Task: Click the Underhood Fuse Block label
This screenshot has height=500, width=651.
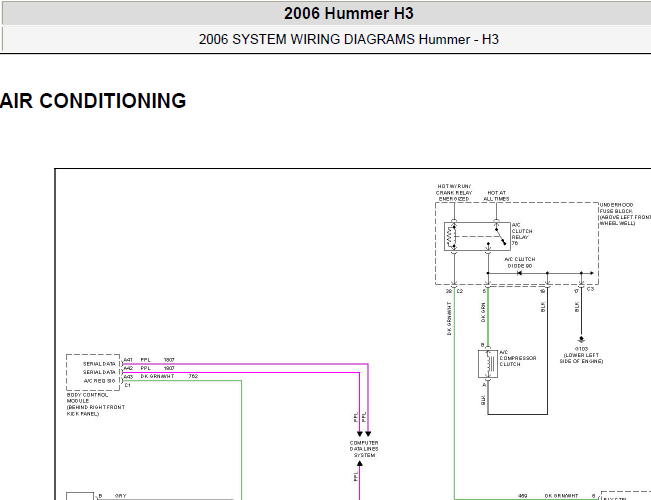Action: 625,214
